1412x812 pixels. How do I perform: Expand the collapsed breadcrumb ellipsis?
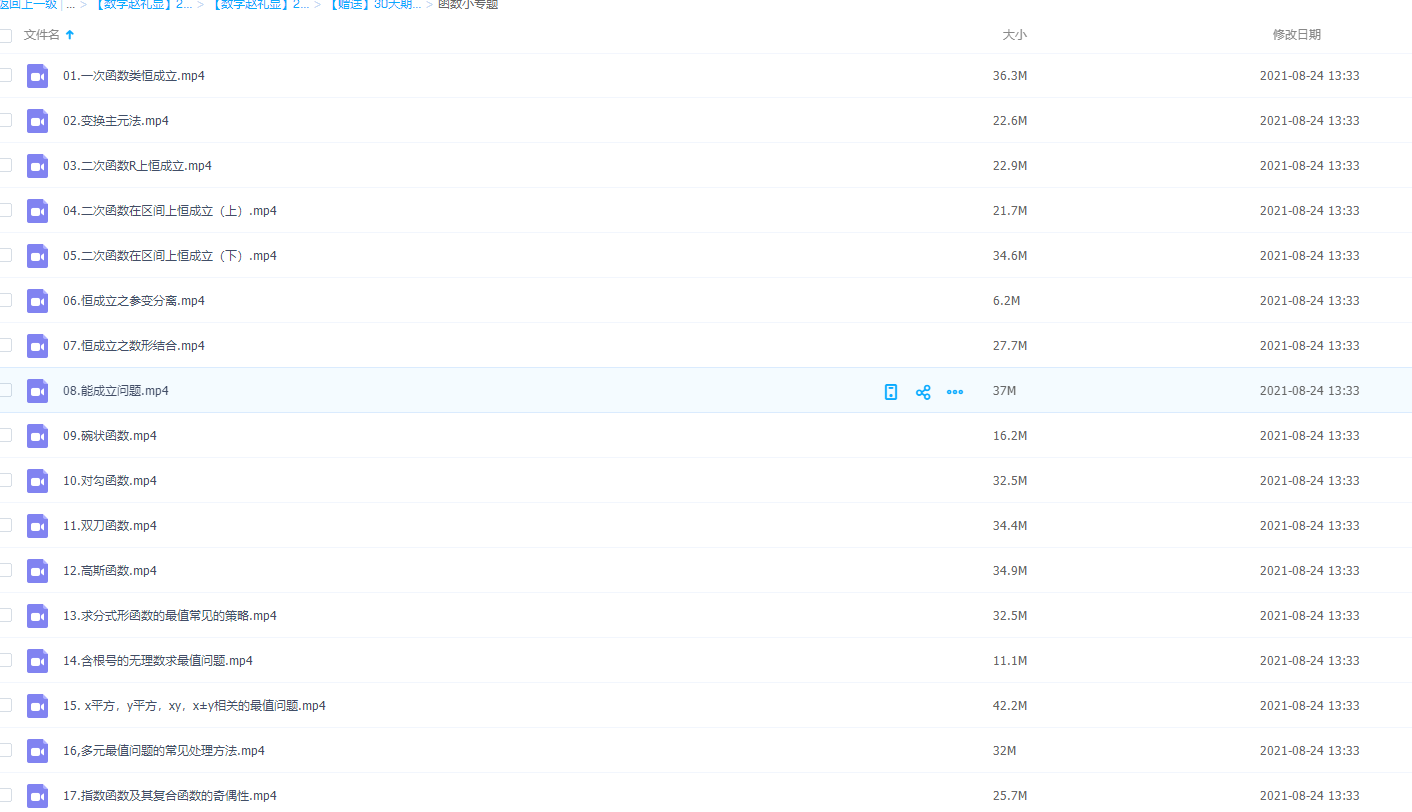pos(70,5)
